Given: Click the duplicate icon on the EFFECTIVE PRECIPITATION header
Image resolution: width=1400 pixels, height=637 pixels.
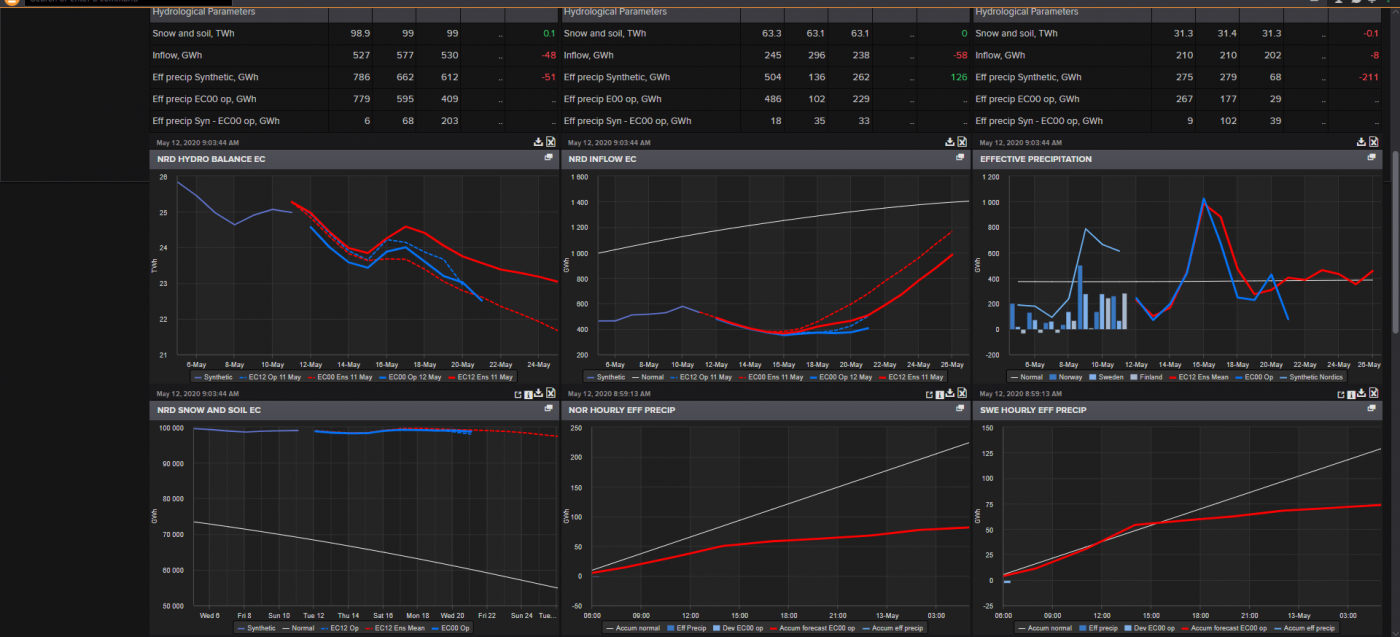Looking at the screenshot, I should click(1372, 158).
